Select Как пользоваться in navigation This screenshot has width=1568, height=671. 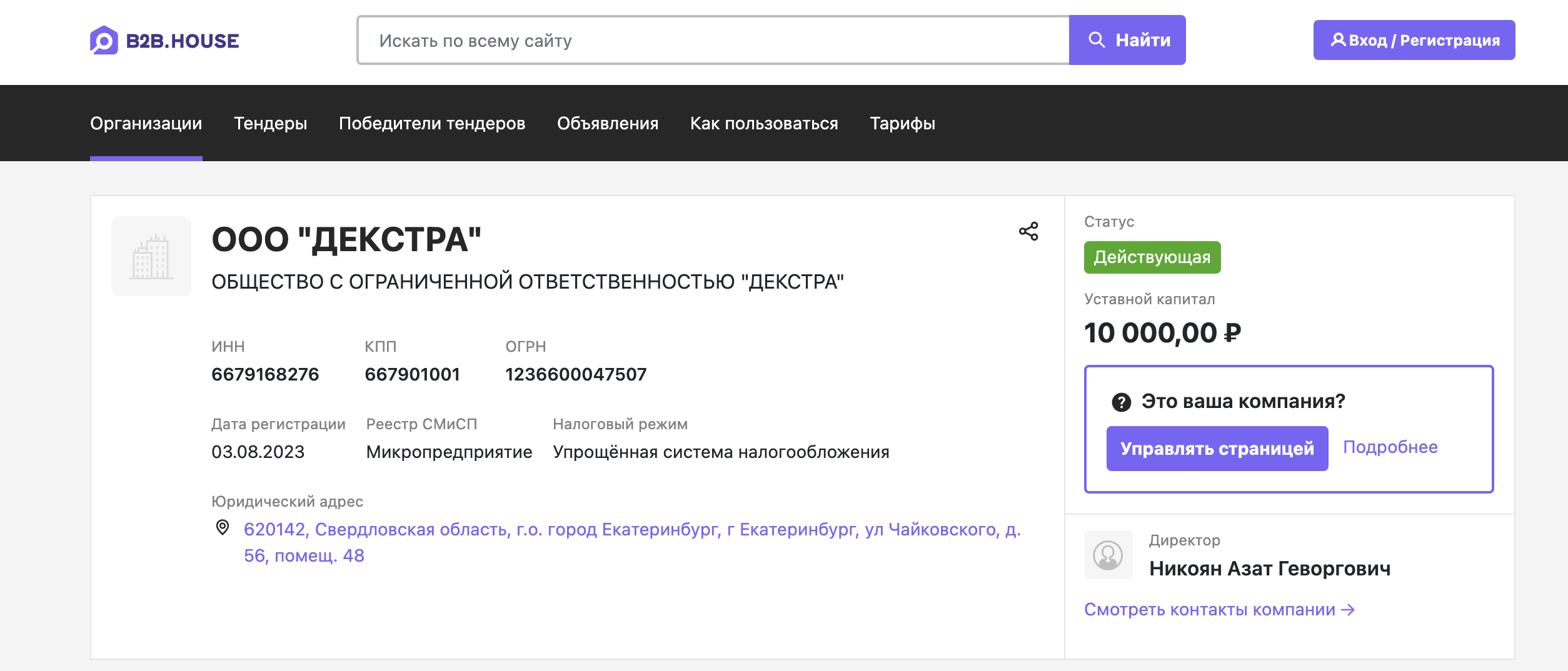coord(763,124)
